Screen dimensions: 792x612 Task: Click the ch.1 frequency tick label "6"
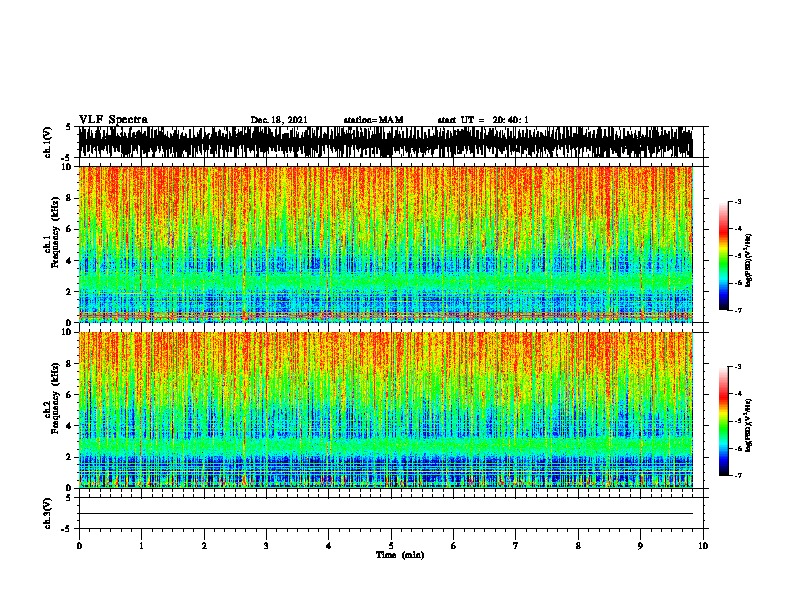pyautogui.click(x=70, y=229)
